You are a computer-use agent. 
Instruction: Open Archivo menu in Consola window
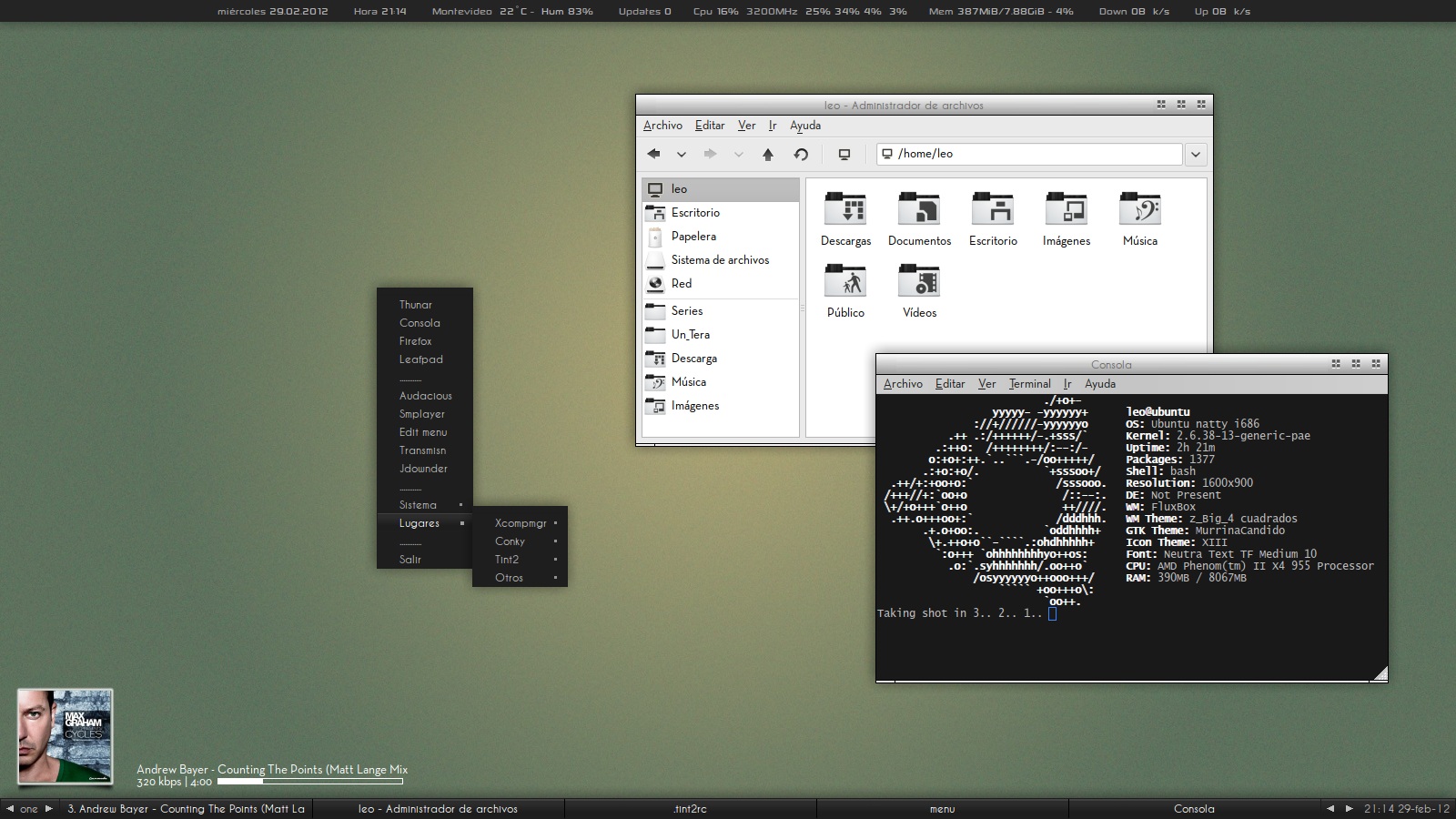coord(903,384)
